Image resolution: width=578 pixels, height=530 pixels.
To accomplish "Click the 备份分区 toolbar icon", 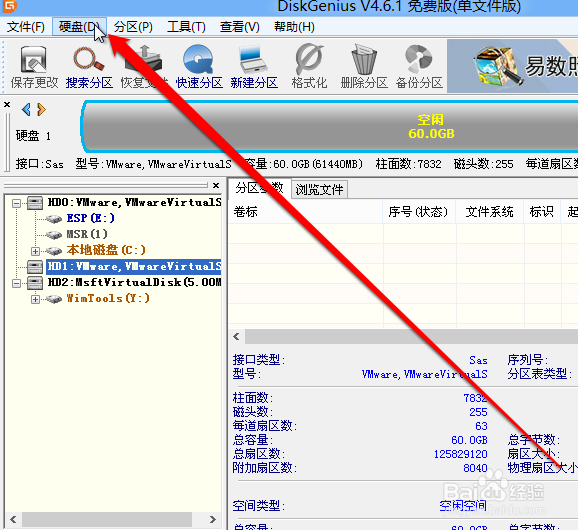I will click(x=419, y=67).
